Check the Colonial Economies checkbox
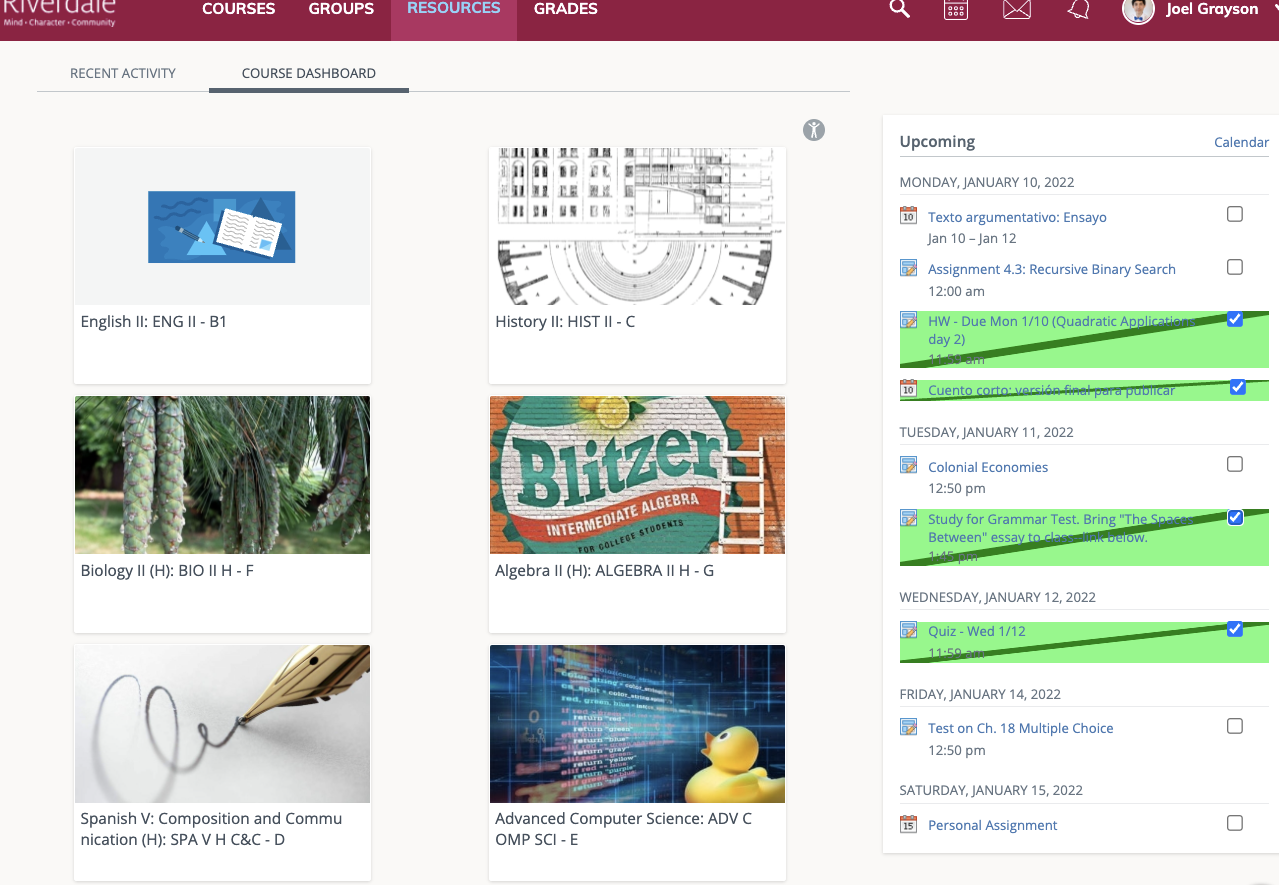 [x=1235, y=464]
